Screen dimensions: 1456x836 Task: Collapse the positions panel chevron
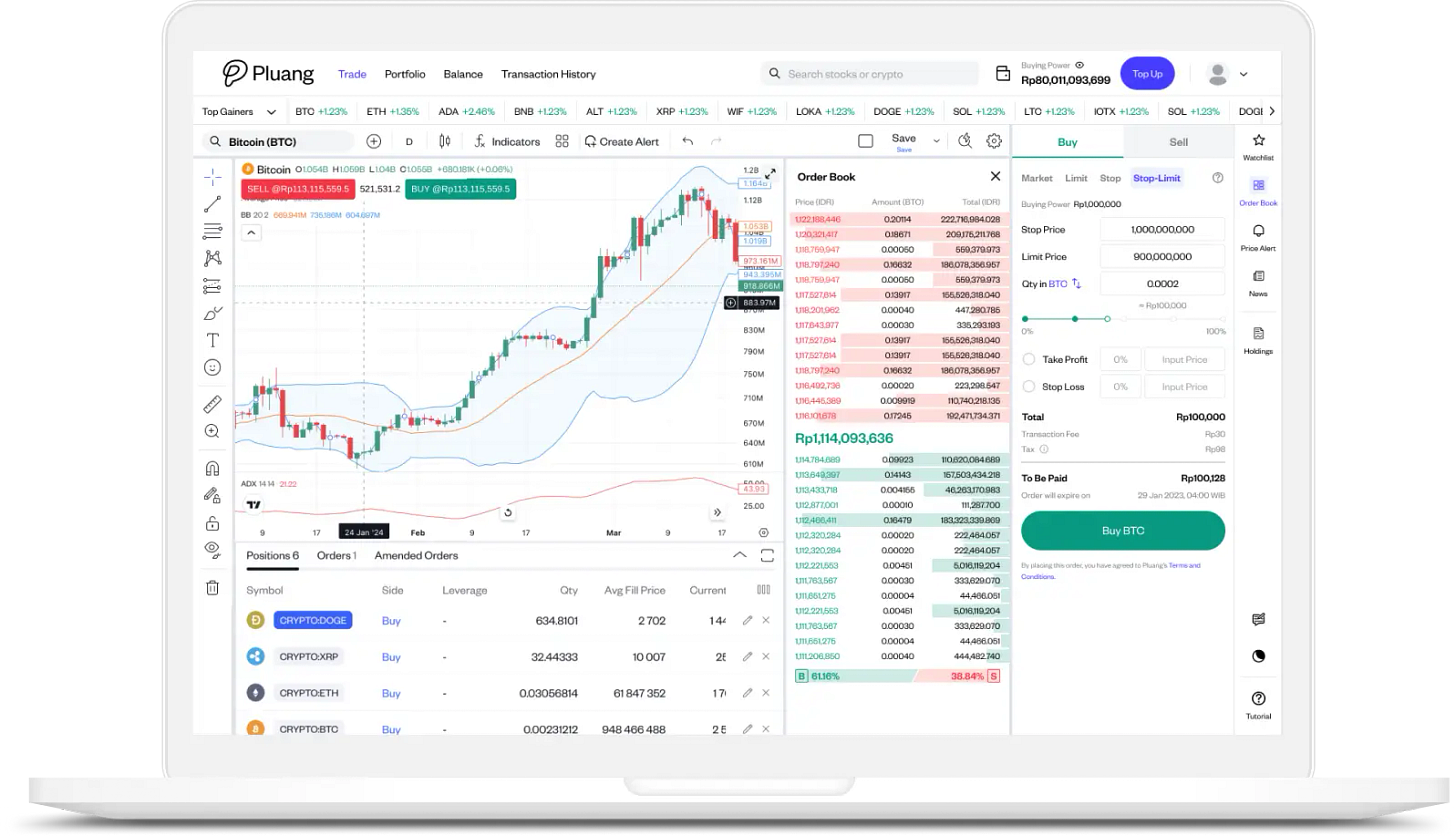(740, 555)
